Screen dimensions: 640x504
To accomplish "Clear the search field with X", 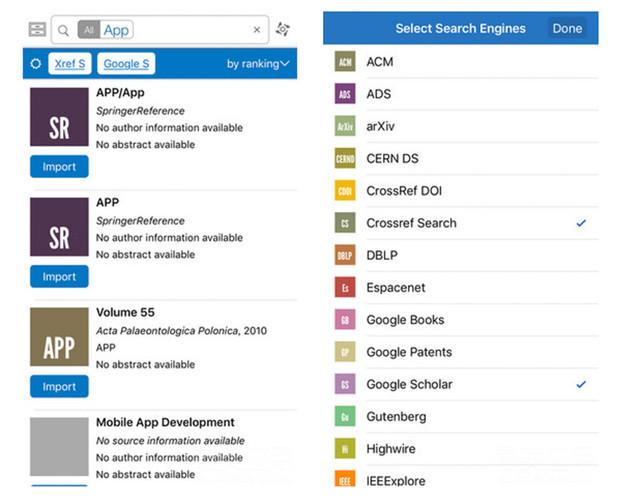I will click(256, 30).
